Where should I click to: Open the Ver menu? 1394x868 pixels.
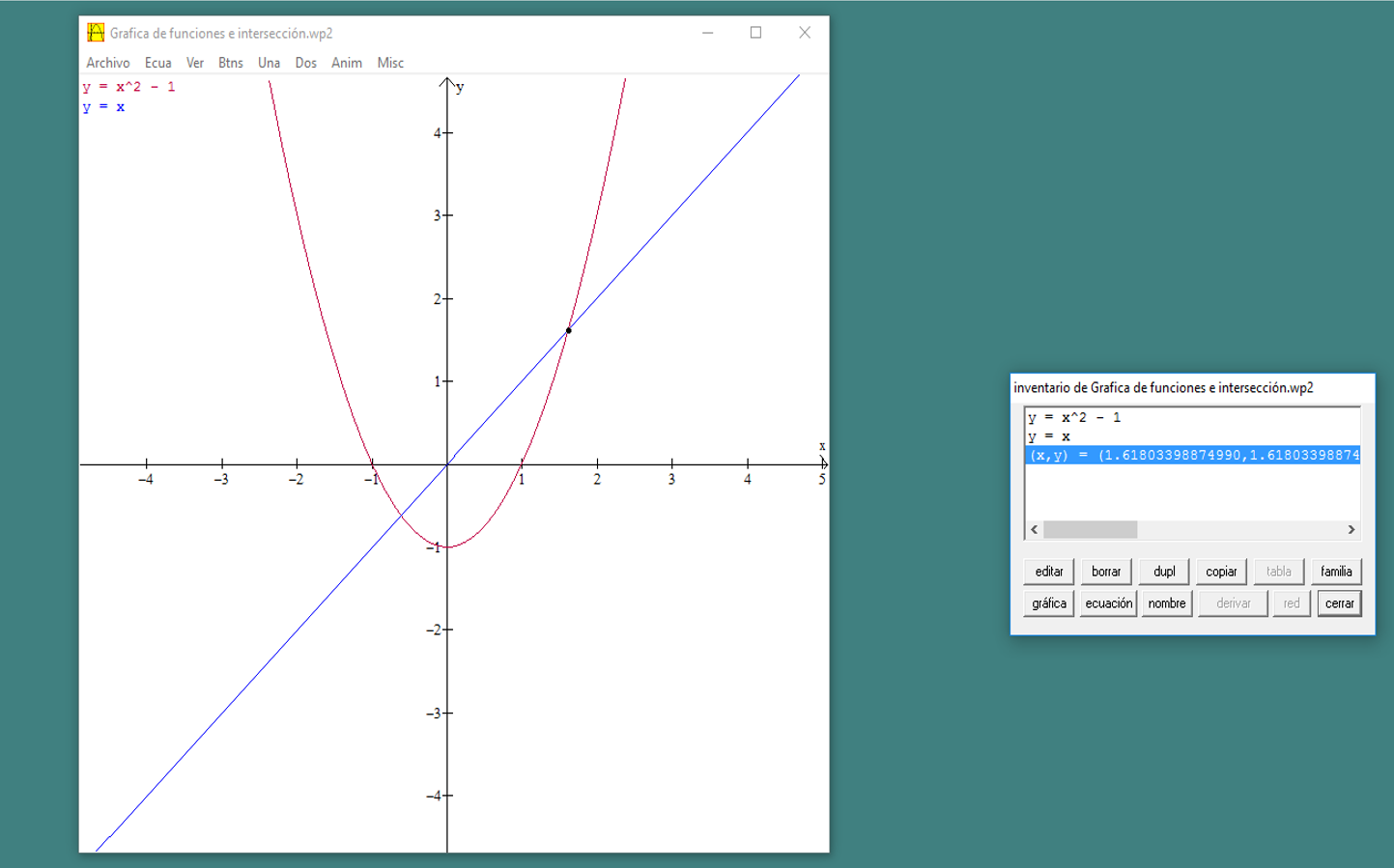coord(194,62)
